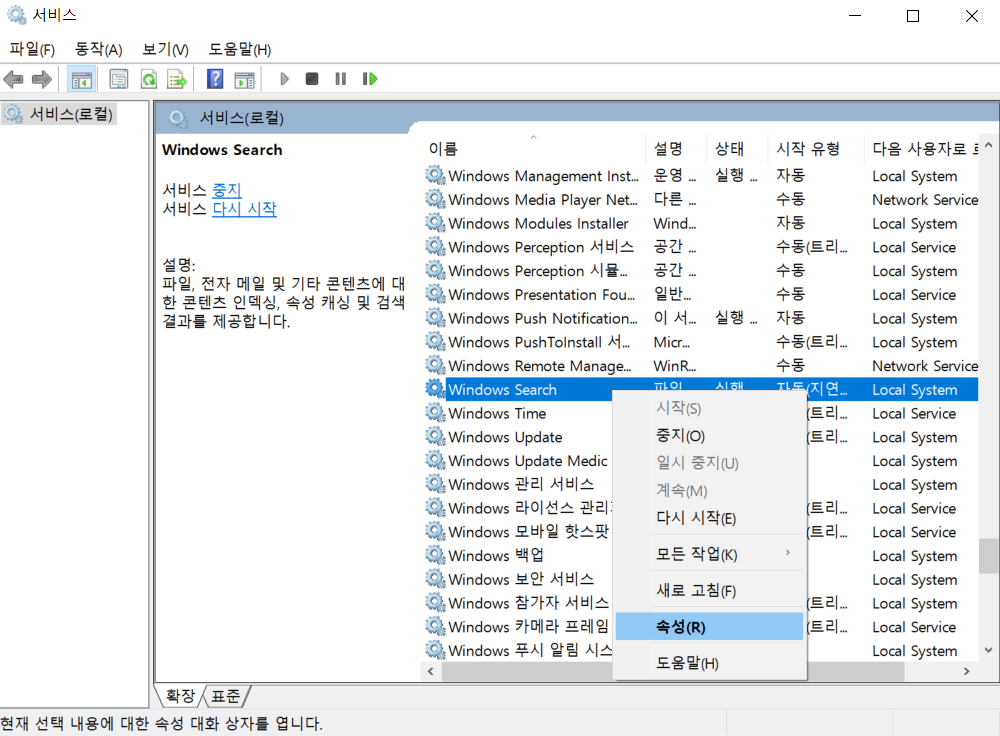1000x736 pixels.
Task: Click gear icon of Windows 백업 row
Action: click(x=436, y=555)
